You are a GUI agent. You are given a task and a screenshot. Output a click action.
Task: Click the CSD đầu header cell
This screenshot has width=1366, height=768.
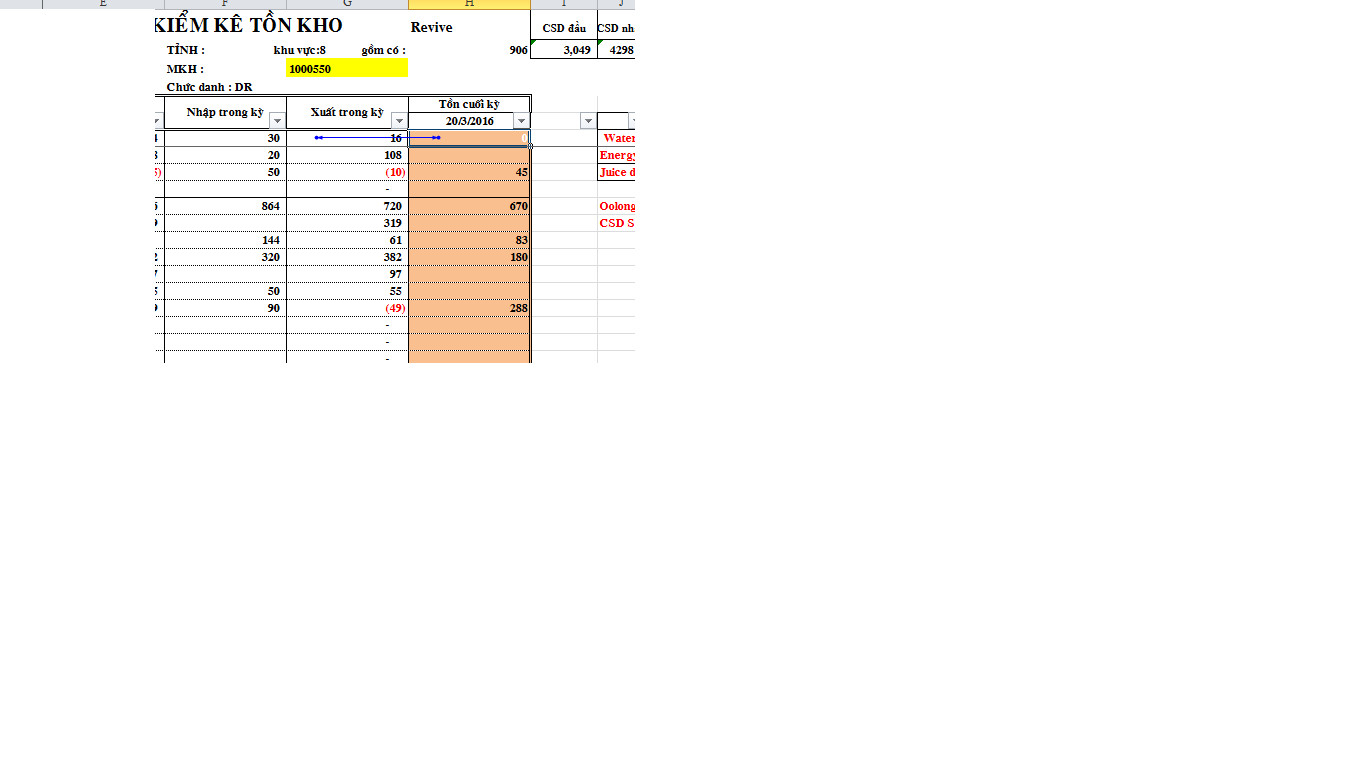[x=564, y=28]
